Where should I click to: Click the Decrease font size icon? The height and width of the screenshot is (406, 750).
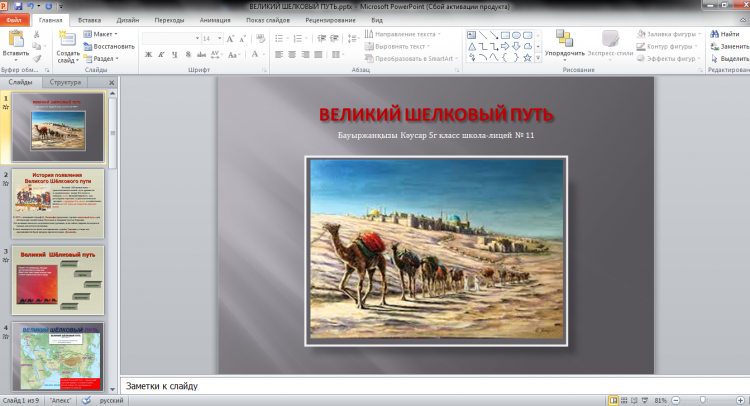point(243,39)
